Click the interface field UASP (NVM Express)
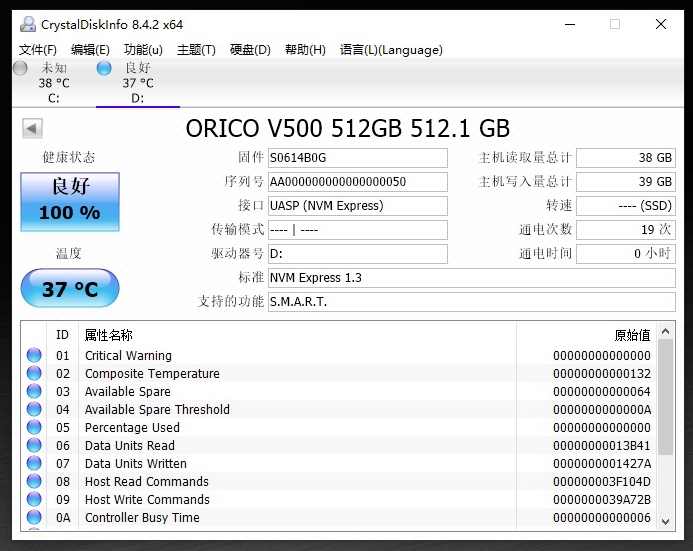 click(358, 206)
